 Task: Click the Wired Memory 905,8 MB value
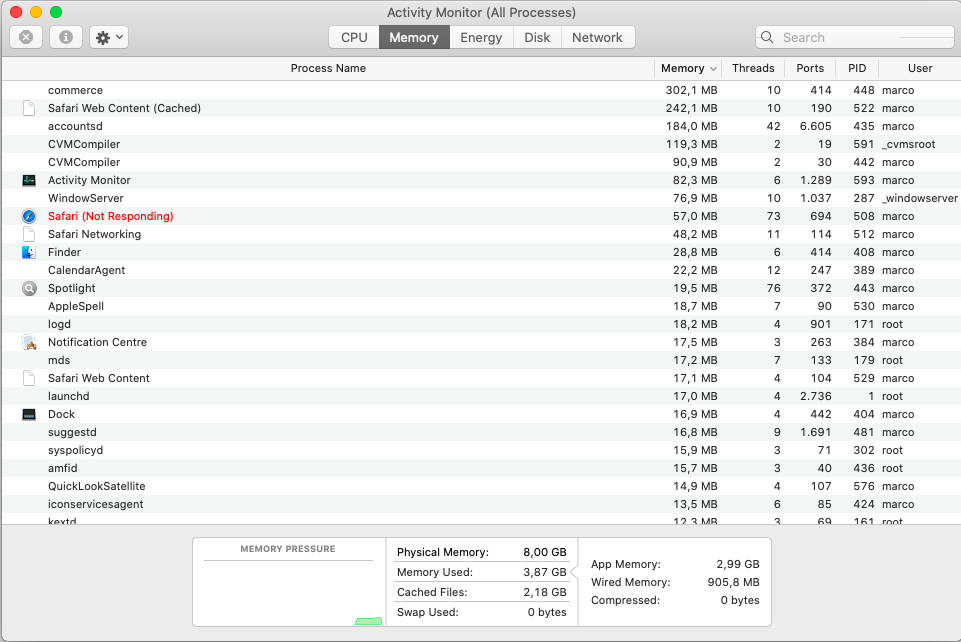733,582
